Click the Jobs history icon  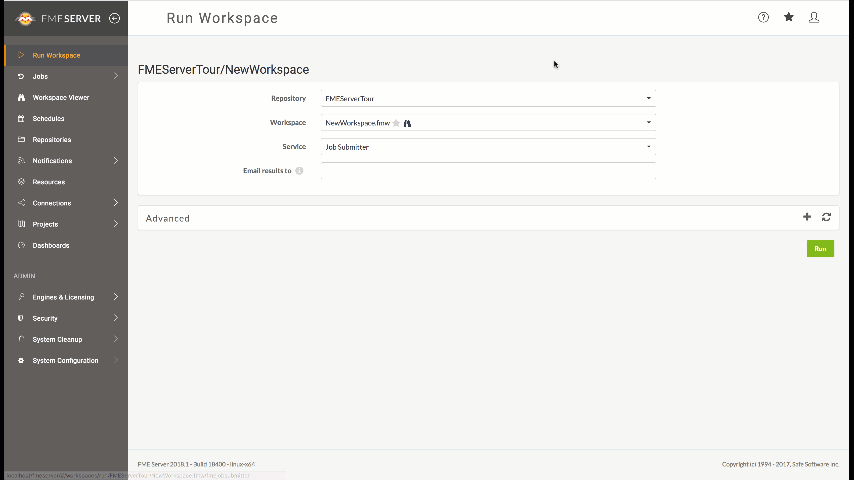click(x=21, y=76)
